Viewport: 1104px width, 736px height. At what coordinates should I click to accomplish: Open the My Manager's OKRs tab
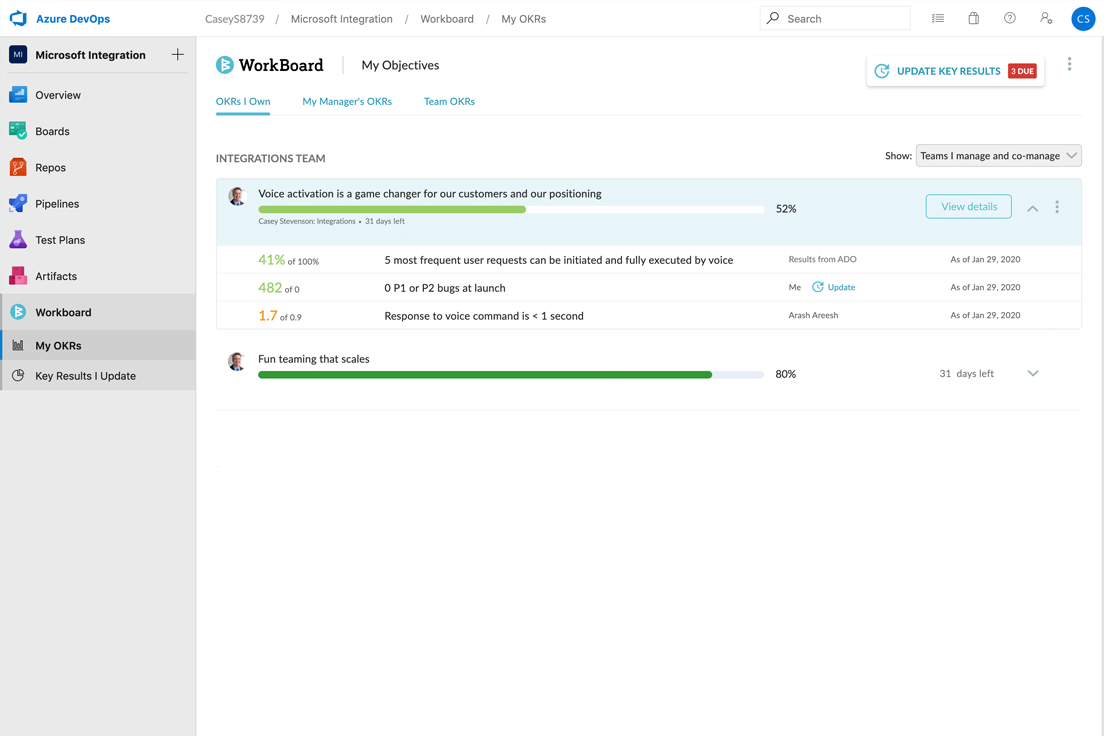pyautogui.click(x=346, y=101)
